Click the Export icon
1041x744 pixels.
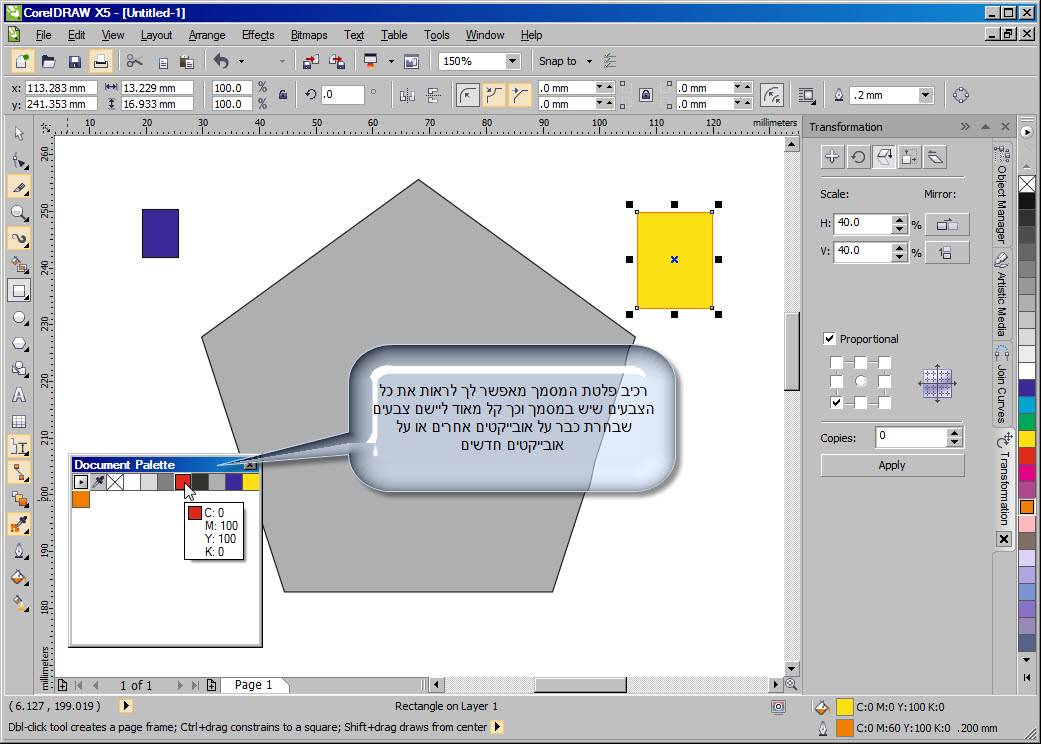click(337, 62)
